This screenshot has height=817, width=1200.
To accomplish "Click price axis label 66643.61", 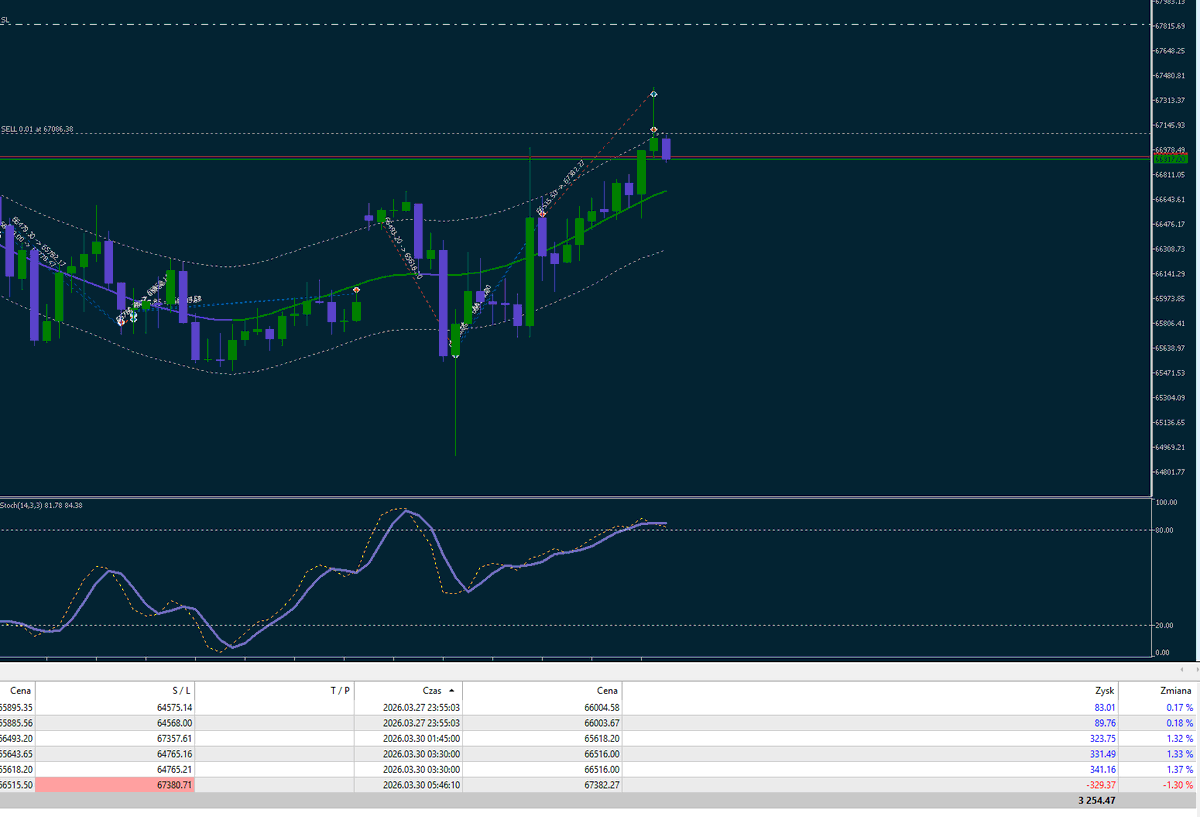I will click(x=1169, y=199).
